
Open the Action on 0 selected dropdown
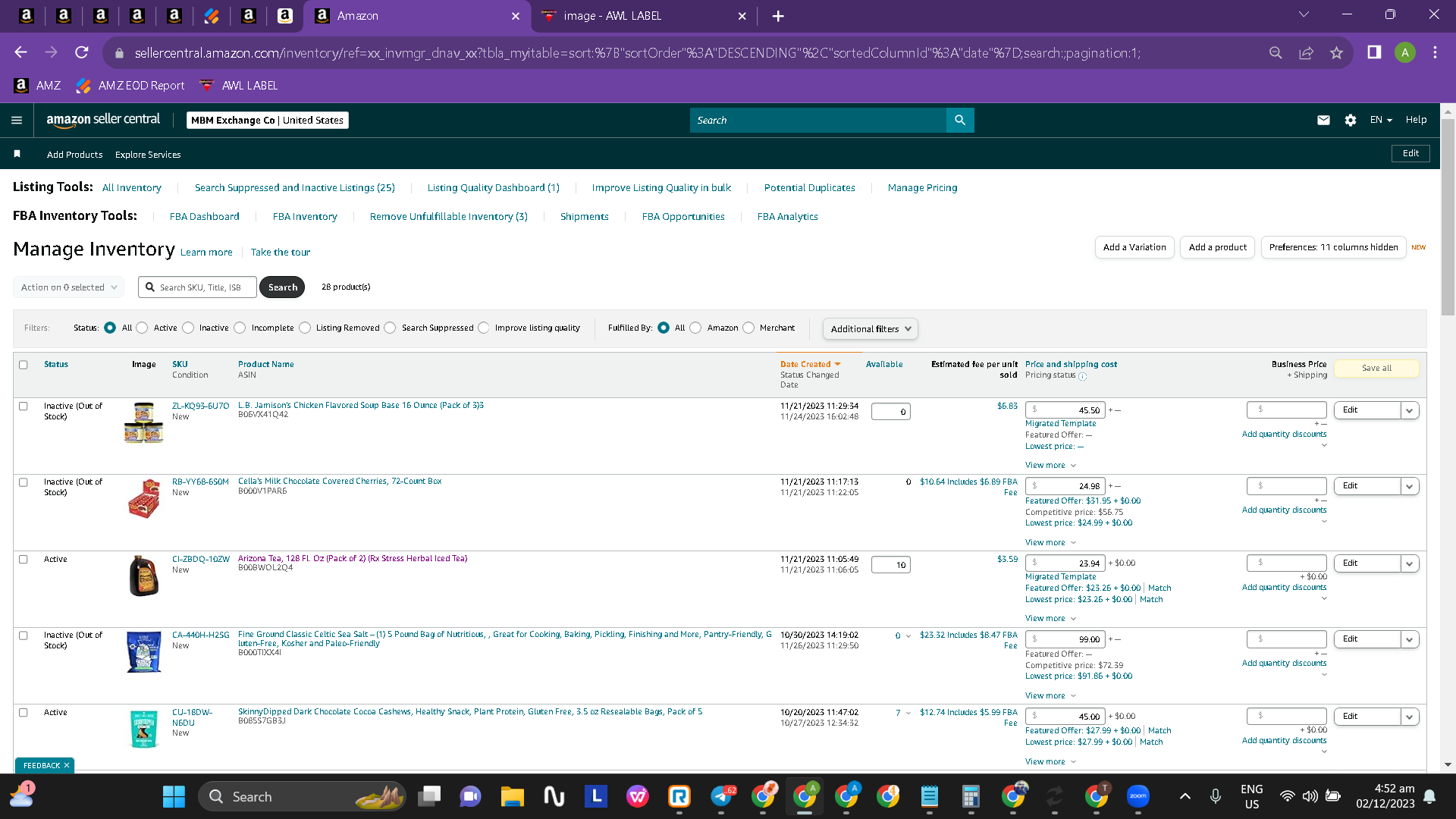point(69,287)
